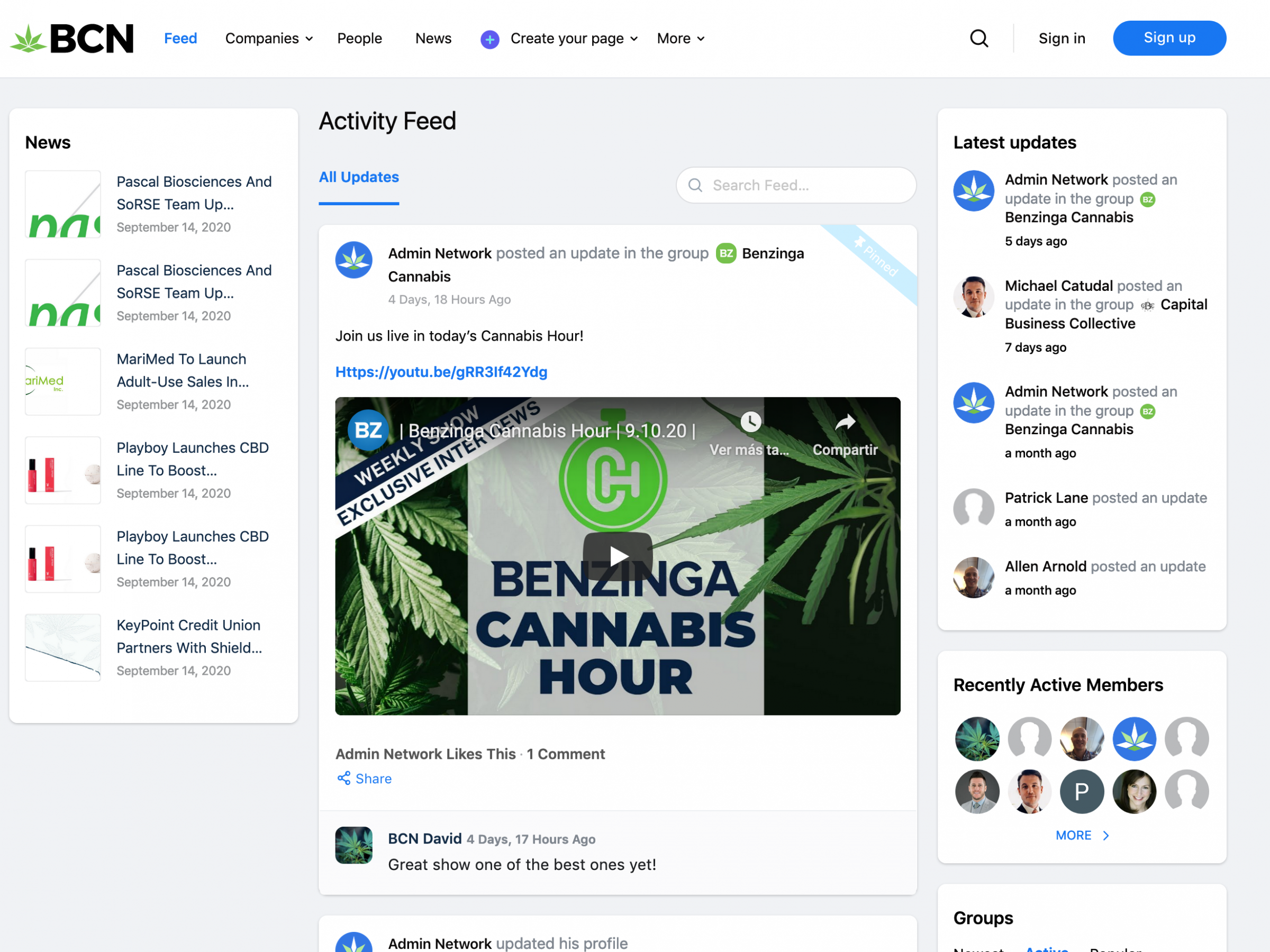Image resolution: width=1270 pixels, height=952 pixels.
Task: Open the letter P member avatar
Action: tap(1082, 791)
